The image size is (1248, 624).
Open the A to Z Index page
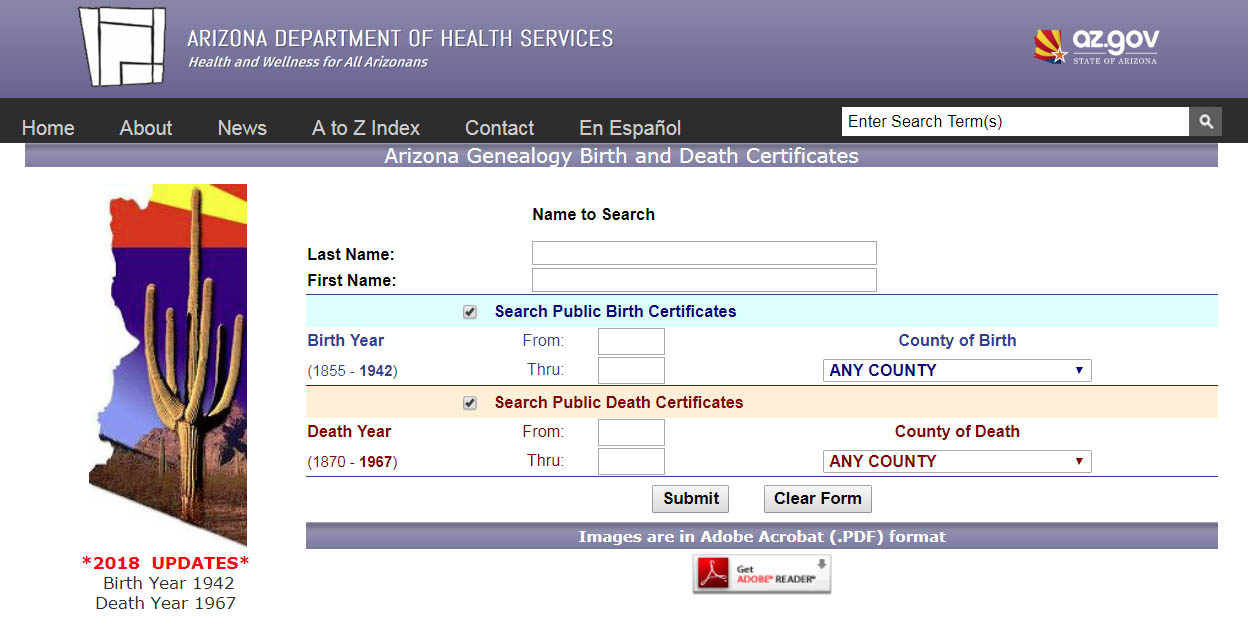[366, 128]
